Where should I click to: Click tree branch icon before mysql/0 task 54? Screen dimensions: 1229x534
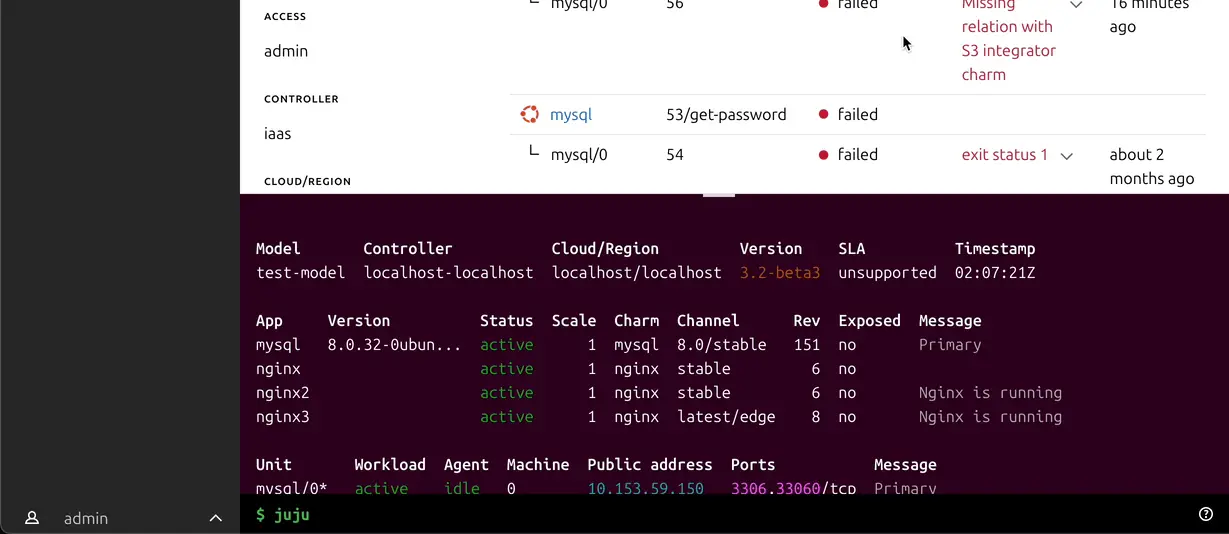pyautogui.click(x=534, y=153)
